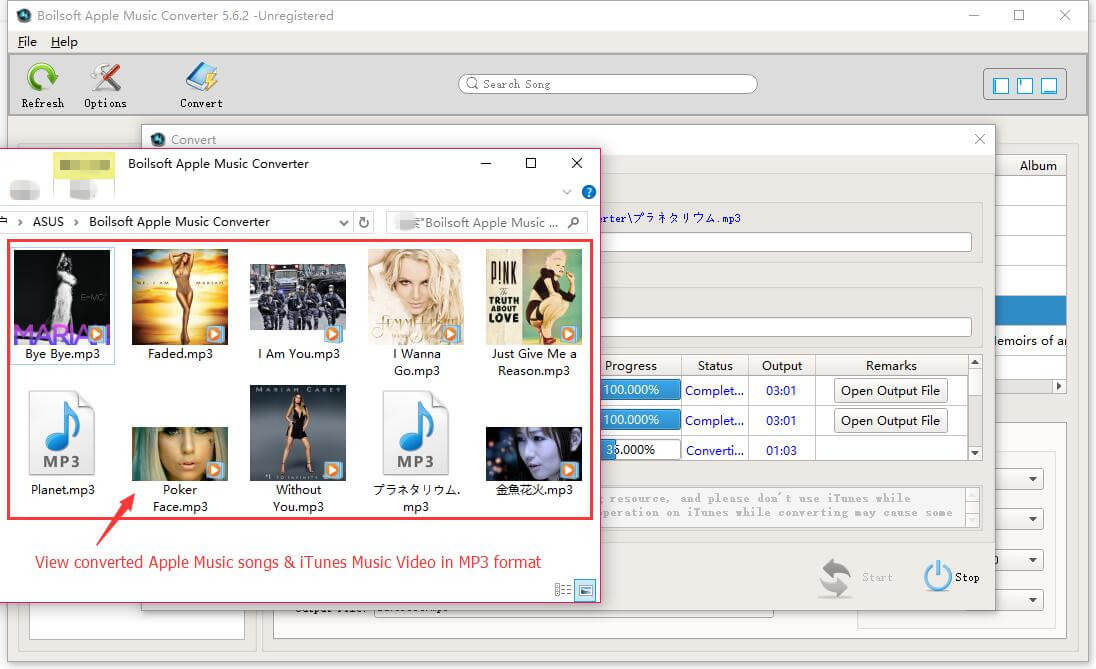Screen dimensions: 1096x669
Task: Click the Status column header
Action: (715, 366)
